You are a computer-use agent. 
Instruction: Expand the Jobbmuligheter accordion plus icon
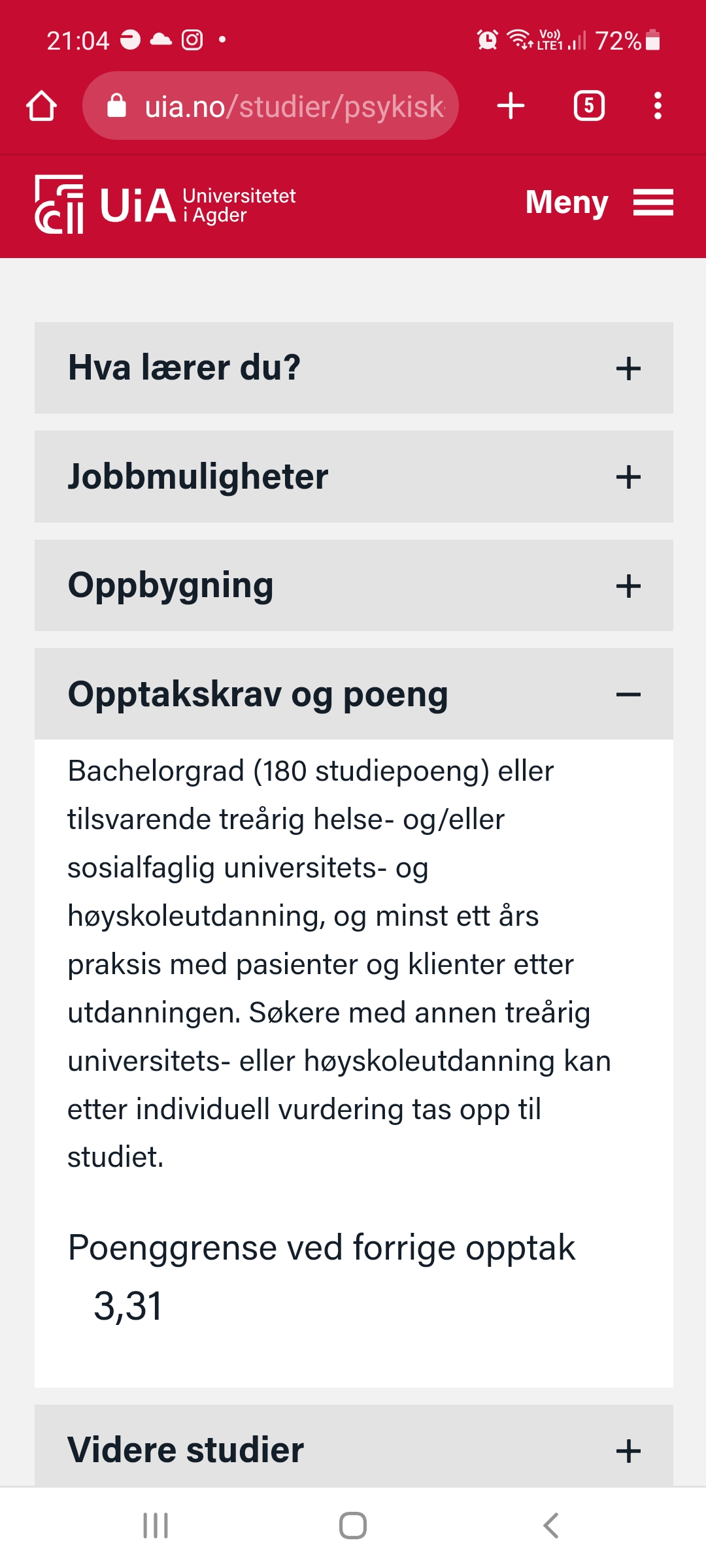[628, 477]
